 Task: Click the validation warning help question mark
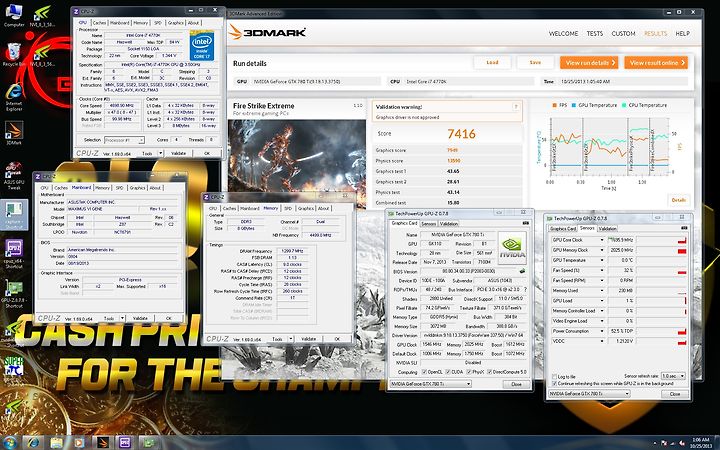tap(516, 107)
